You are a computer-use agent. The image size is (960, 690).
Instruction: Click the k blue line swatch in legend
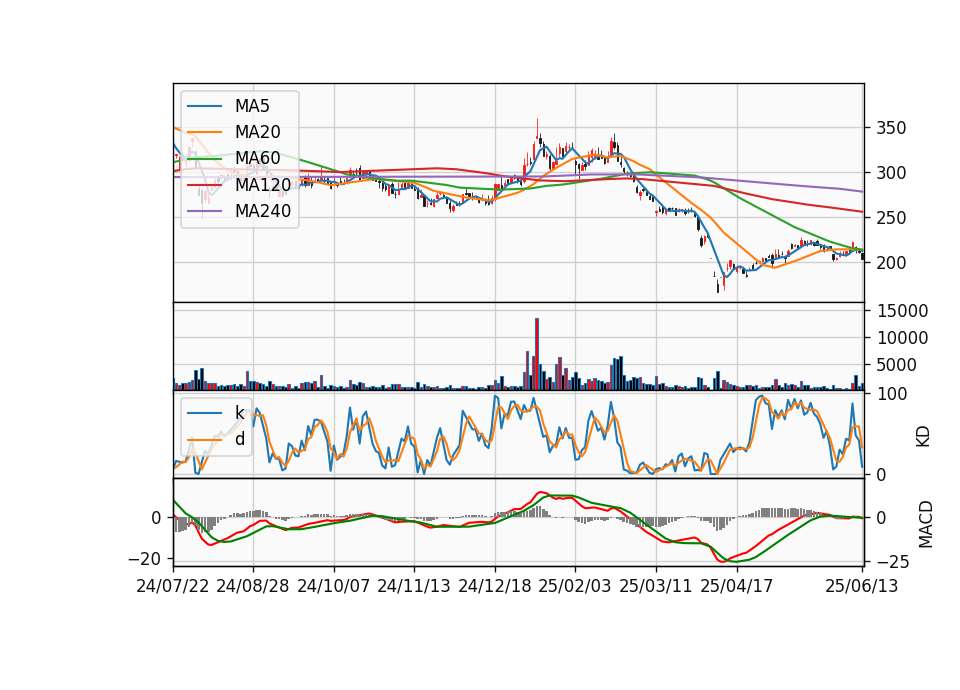204,413
